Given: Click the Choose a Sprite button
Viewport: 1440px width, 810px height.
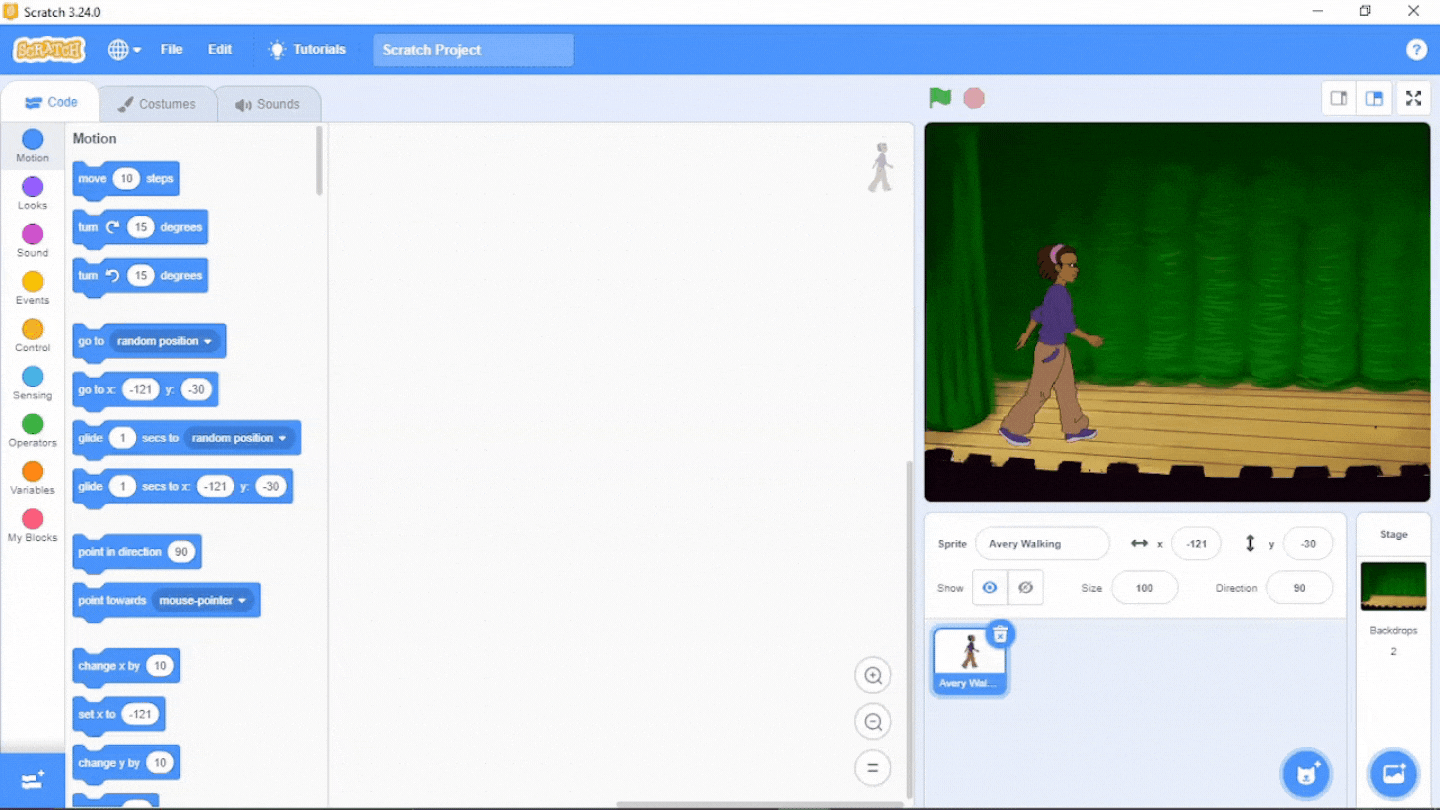Looking at the screenshot, I should pos(1306,773).
